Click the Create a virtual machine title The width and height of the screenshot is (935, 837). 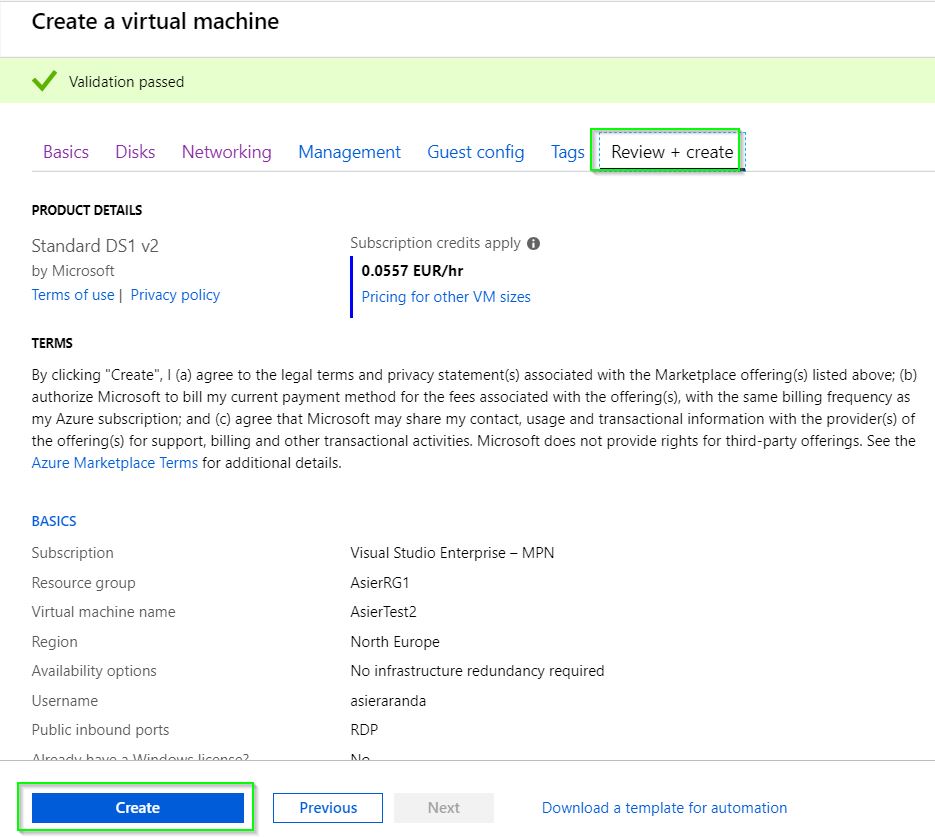pyautogui.click(x=155, y=21)
